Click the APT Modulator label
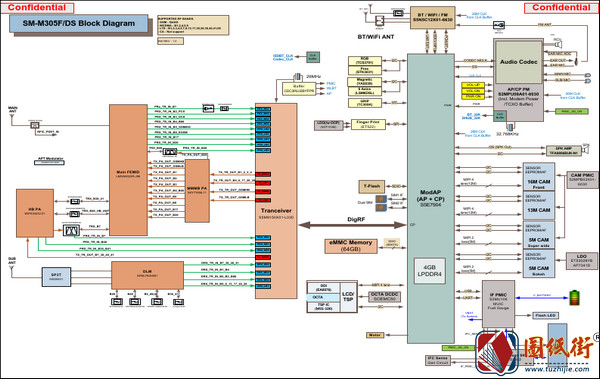This screenshot has width=600, height=379. (x=51, y=158)
